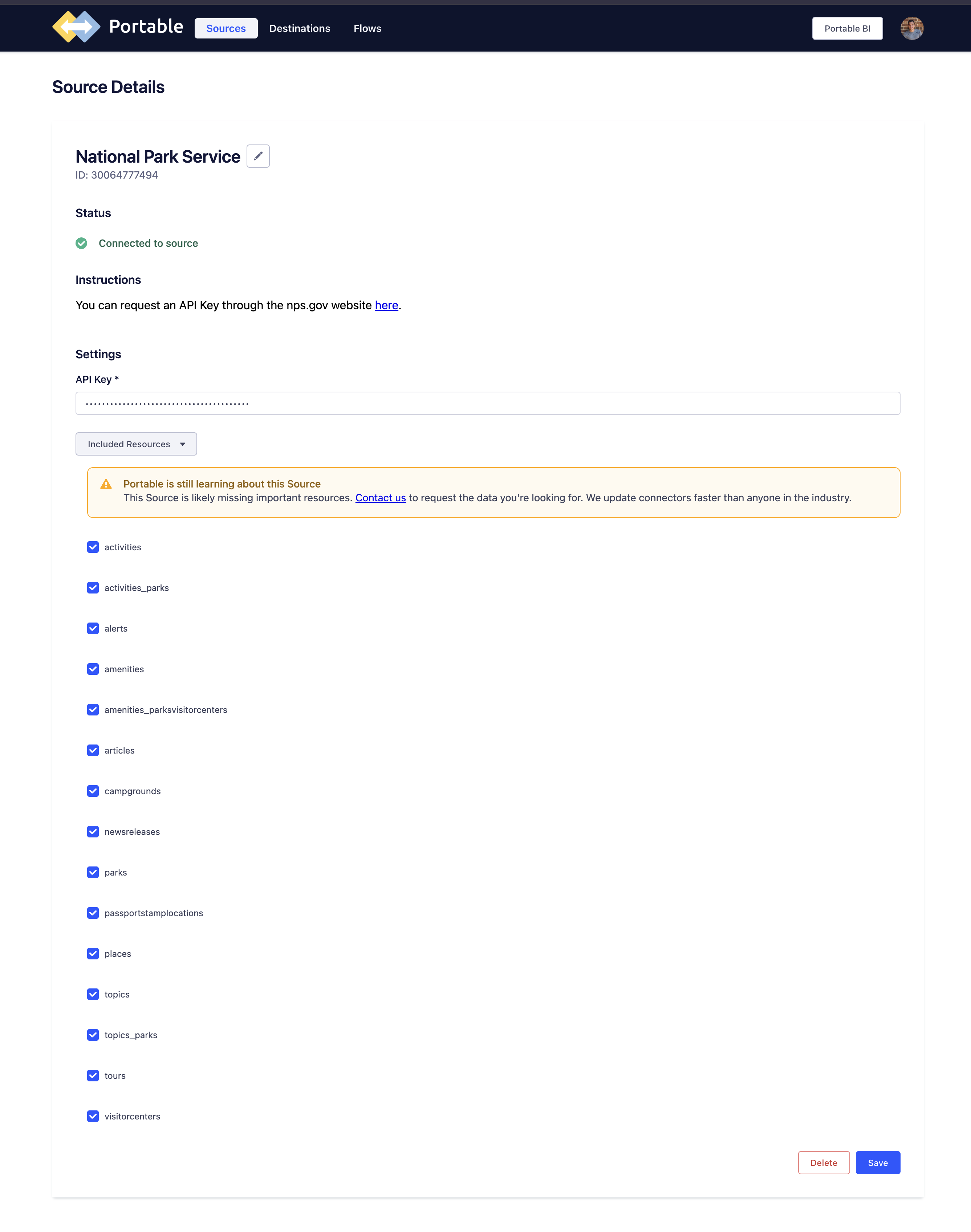This screenshot has width=971, height=1232.
Task: Edit the source name with the pencil icon
Action: tap(259, 156)
